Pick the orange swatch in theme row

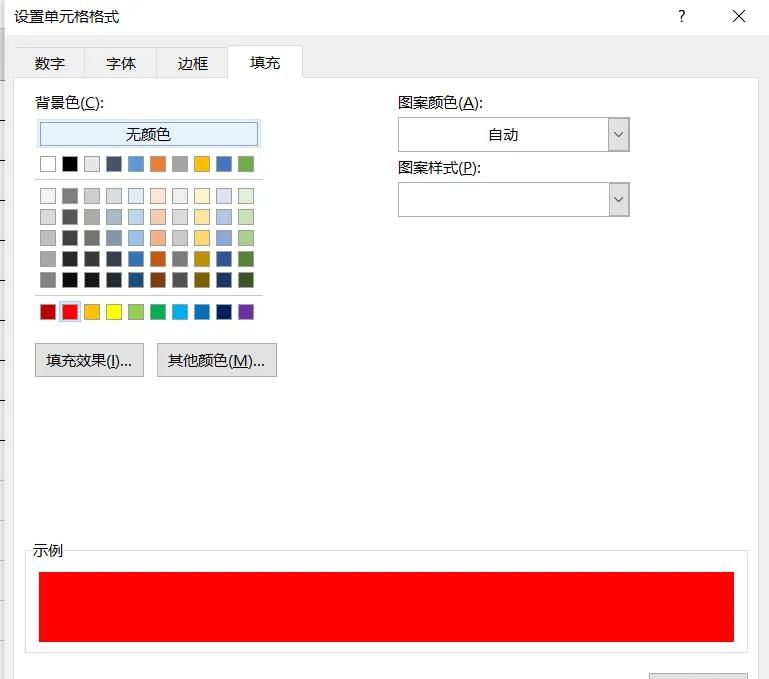158,164
